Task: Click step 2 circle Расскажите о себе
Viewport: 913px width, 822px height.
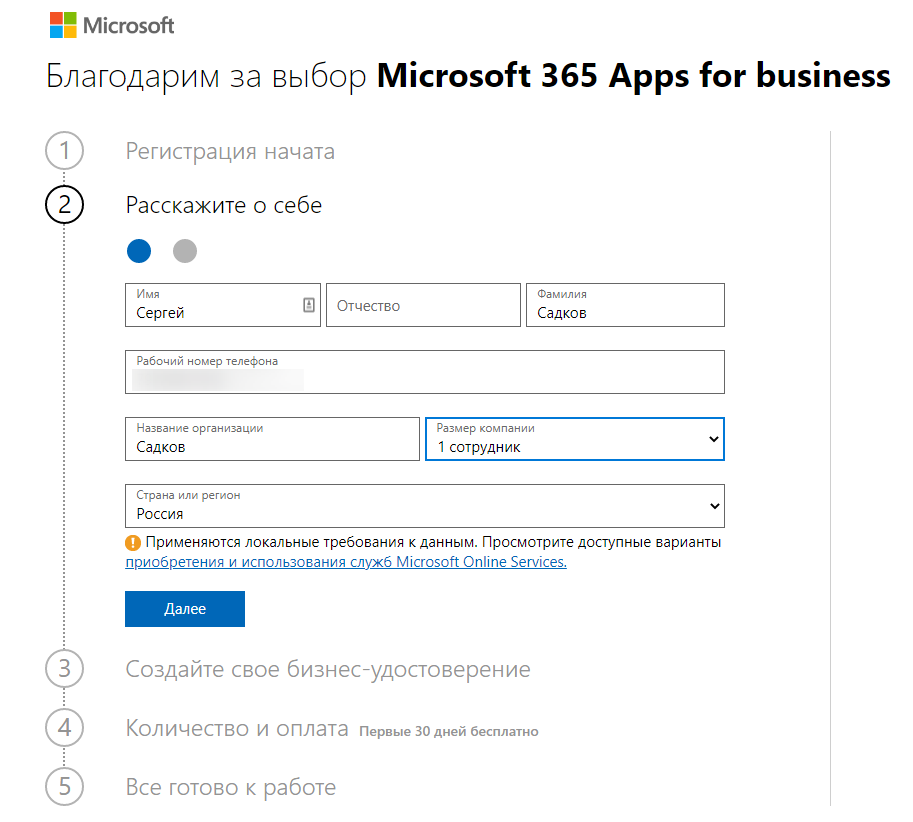Action: [65, 204]
